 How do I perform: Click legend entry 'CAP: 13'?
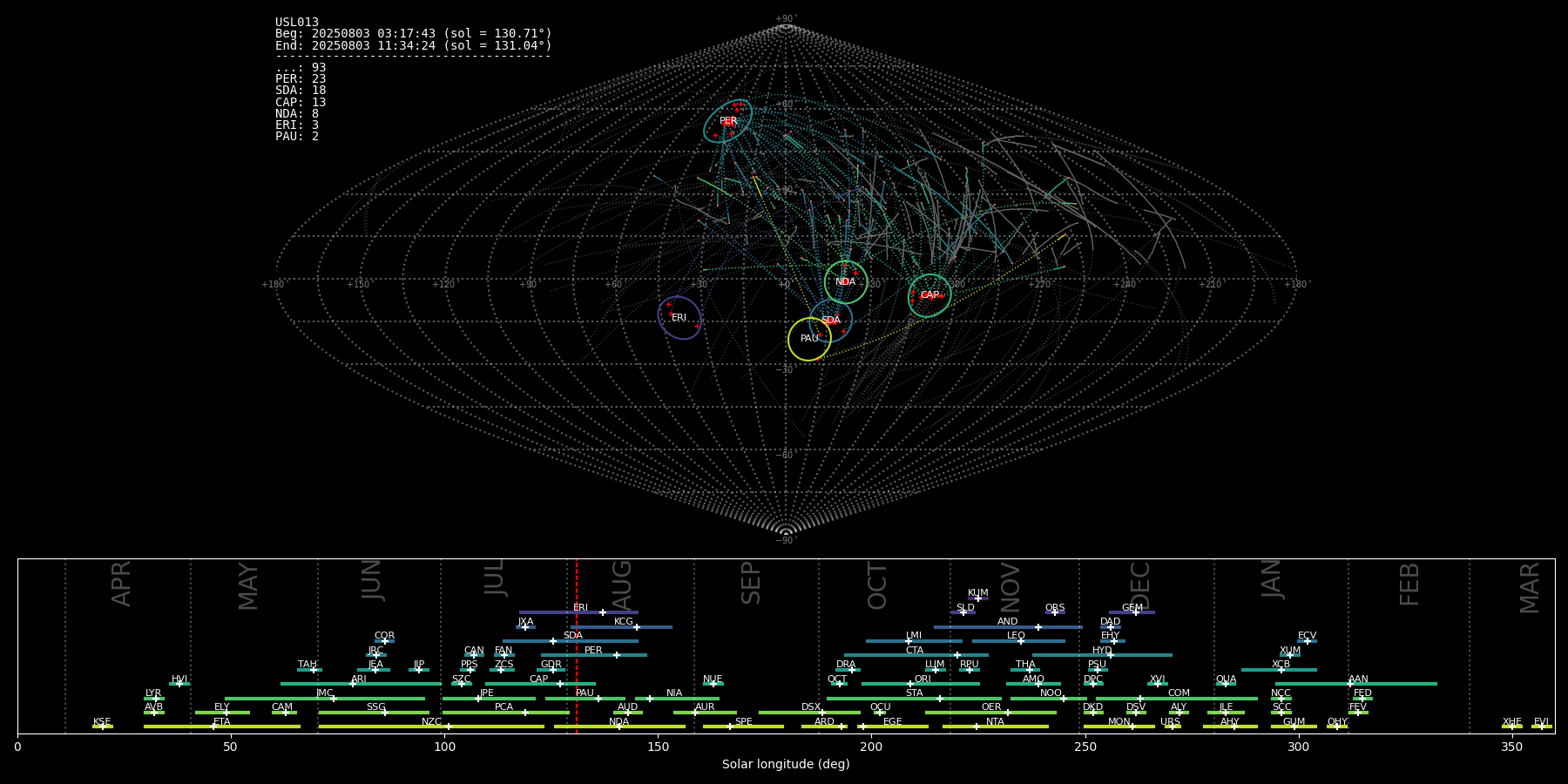301,103
